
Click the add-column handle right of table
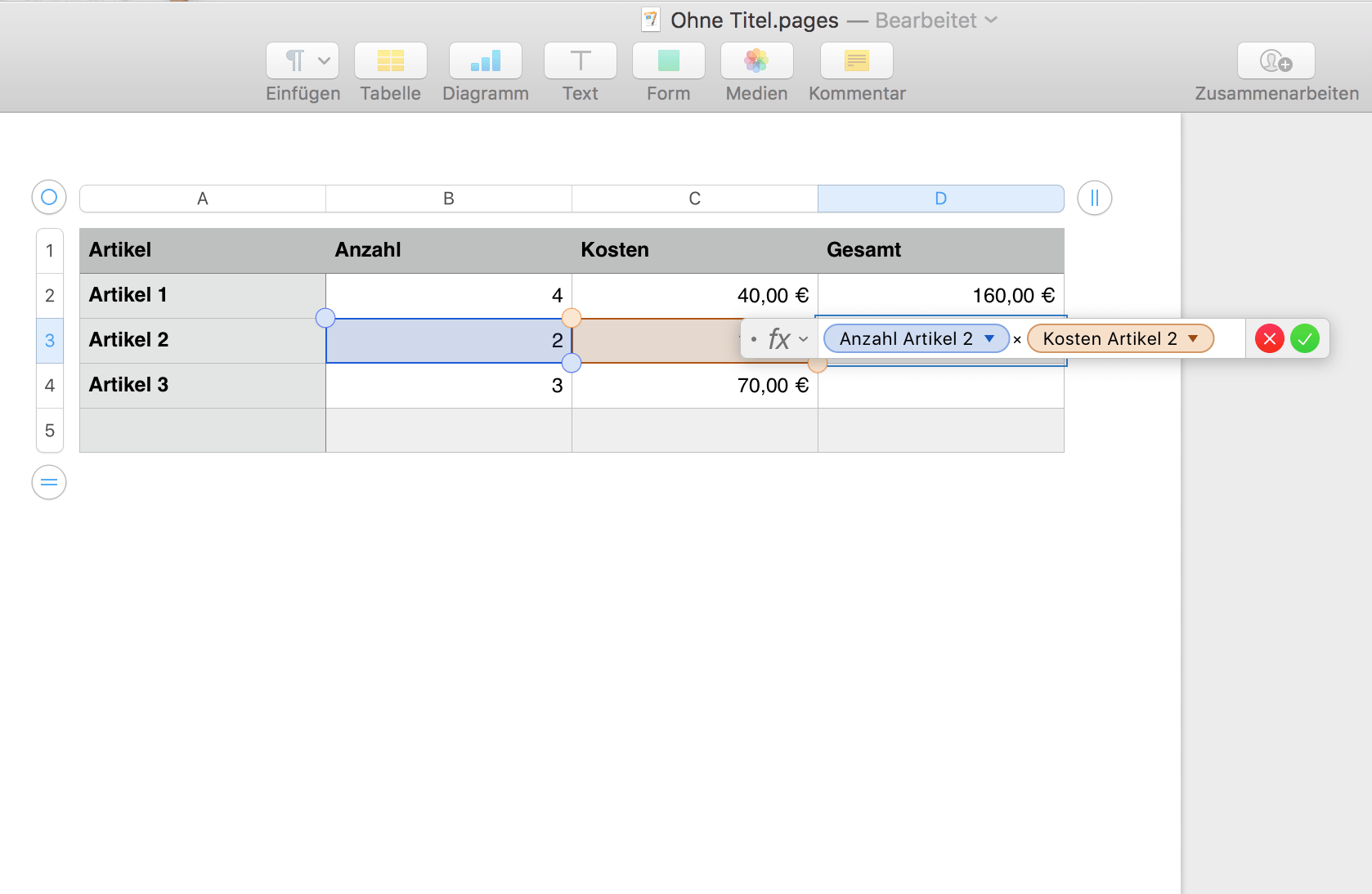pyautogui.click(x=1094, y=198)
